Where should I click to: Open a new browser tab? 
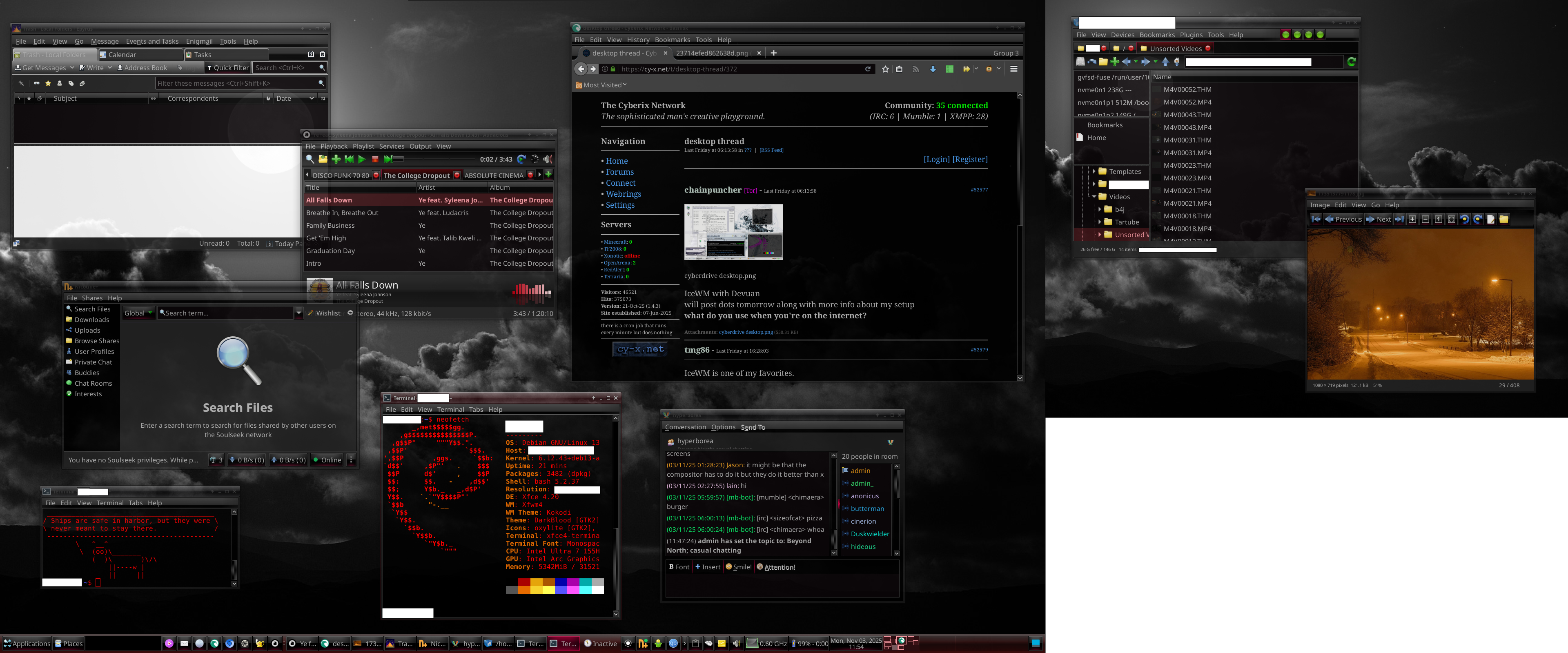[x=774, y=53]
